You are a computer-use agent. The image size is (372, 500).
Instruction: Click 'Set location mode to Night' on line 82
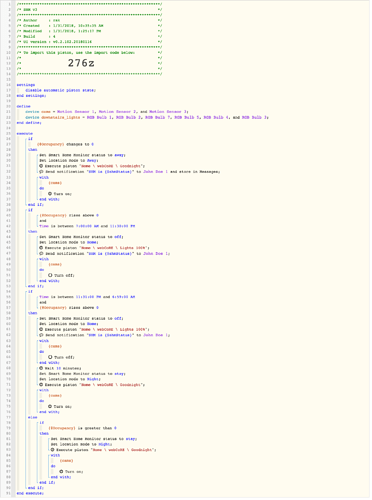81,445
